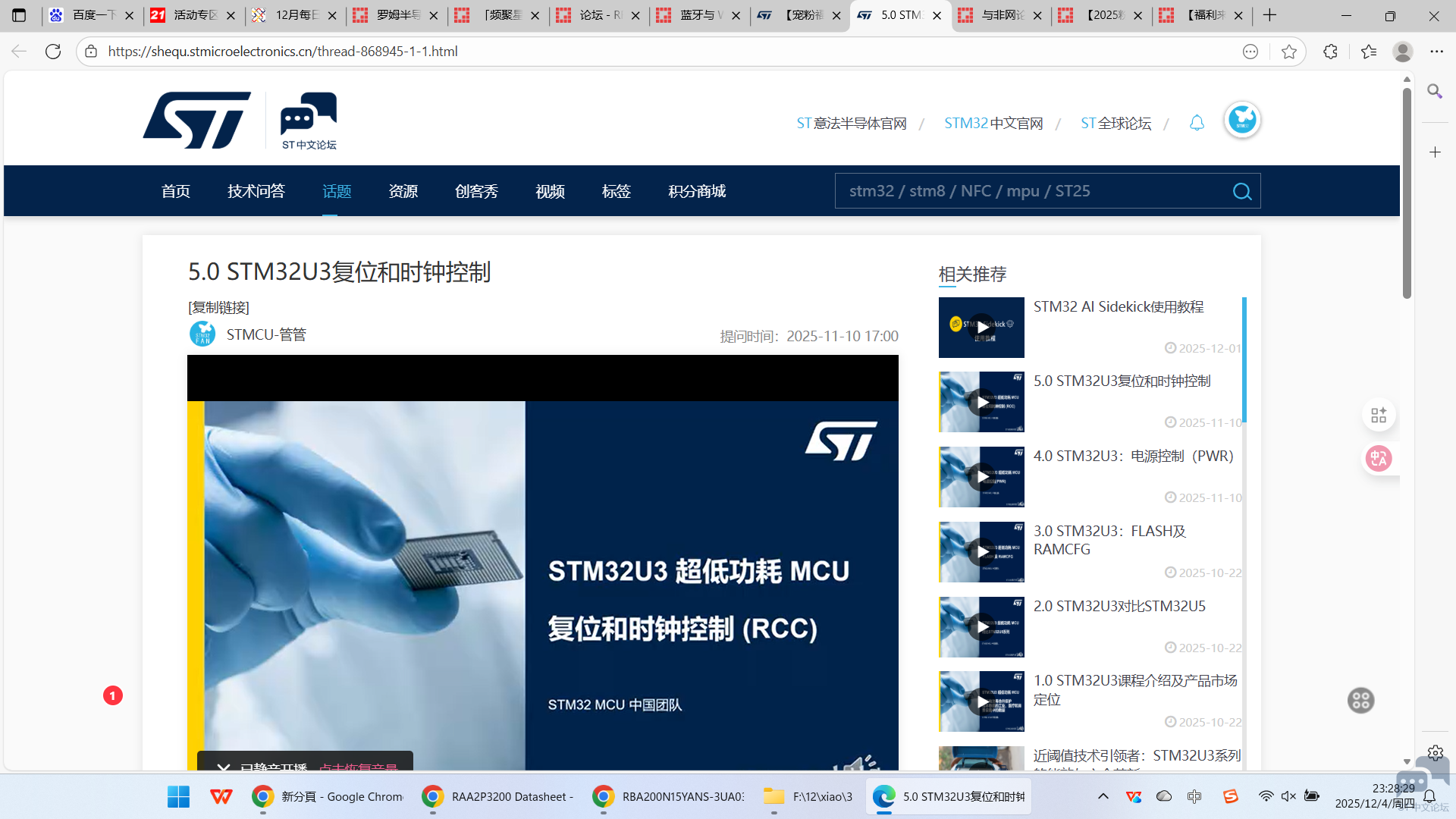Open 标签 navigation item

(617, 191)
